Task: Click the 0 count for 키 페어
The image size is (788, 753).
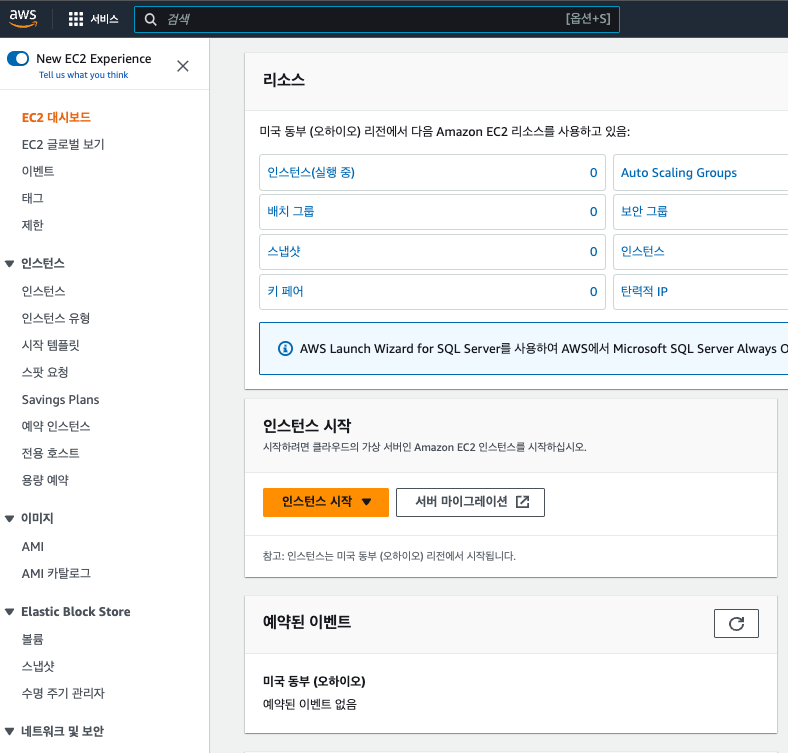Action: pos(594,292)
